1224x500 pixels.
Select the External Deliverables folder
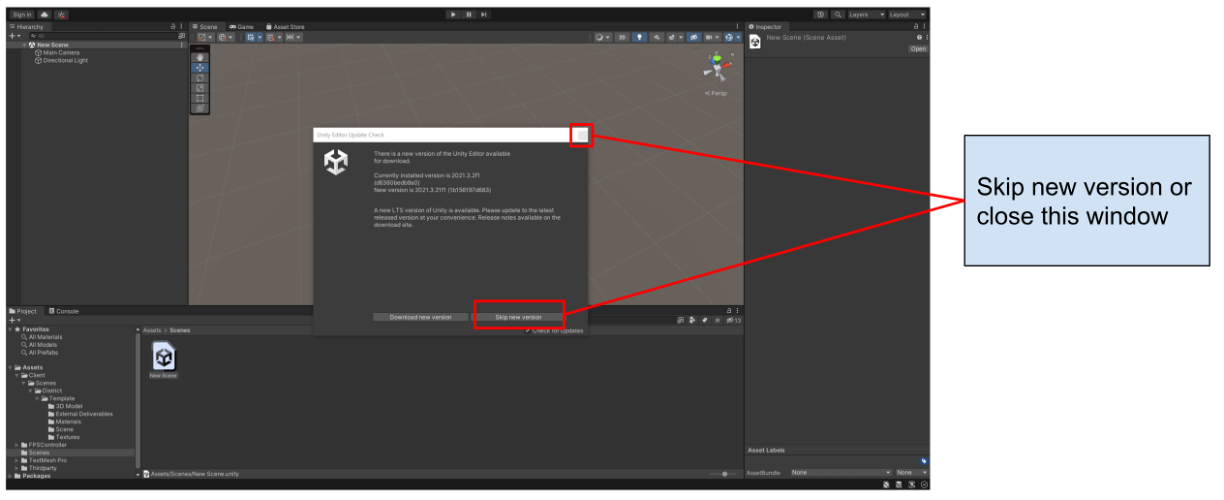(84, 413)
